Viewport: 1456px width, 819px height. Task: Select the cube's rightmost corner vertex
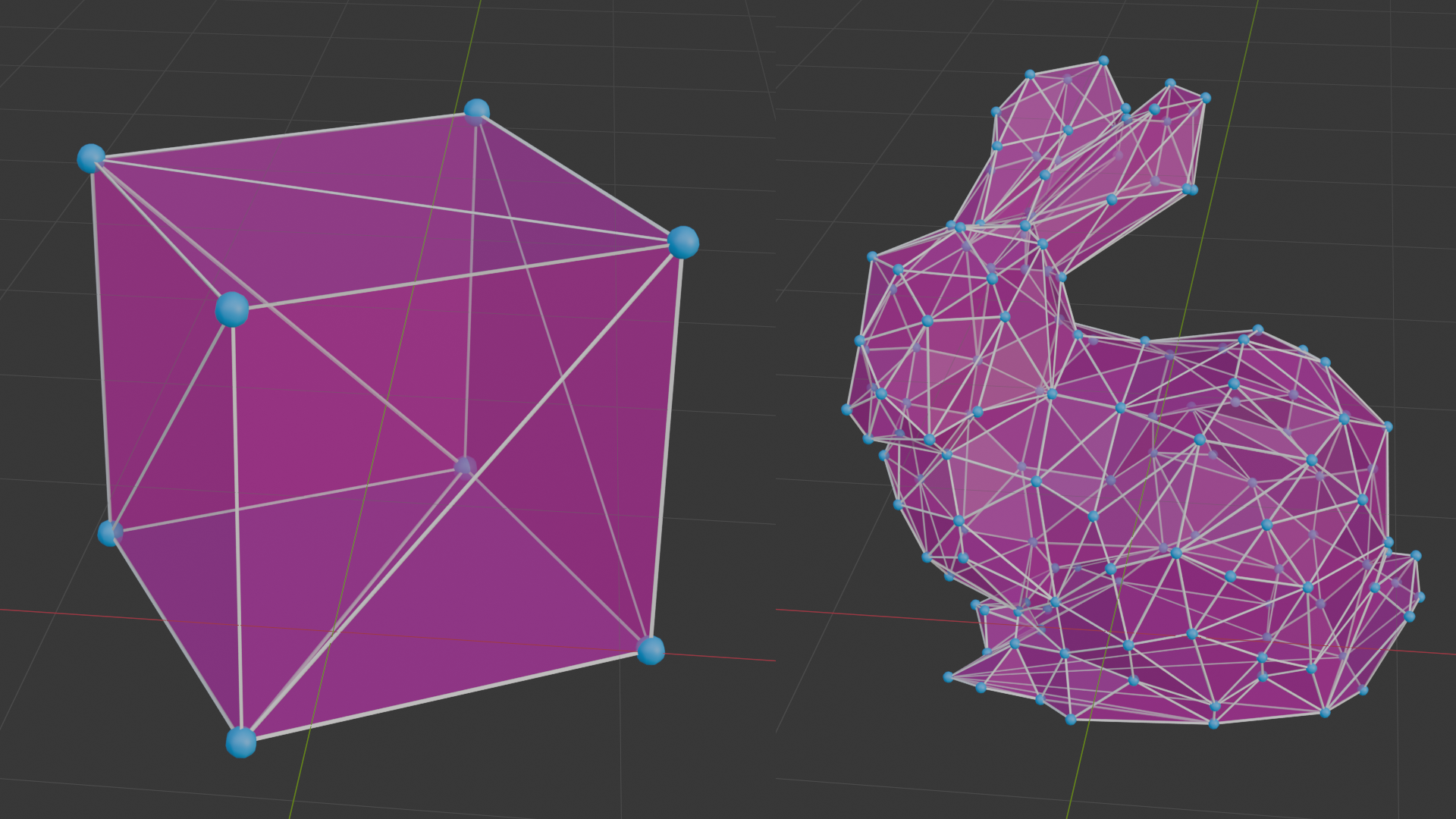point(682,242)
